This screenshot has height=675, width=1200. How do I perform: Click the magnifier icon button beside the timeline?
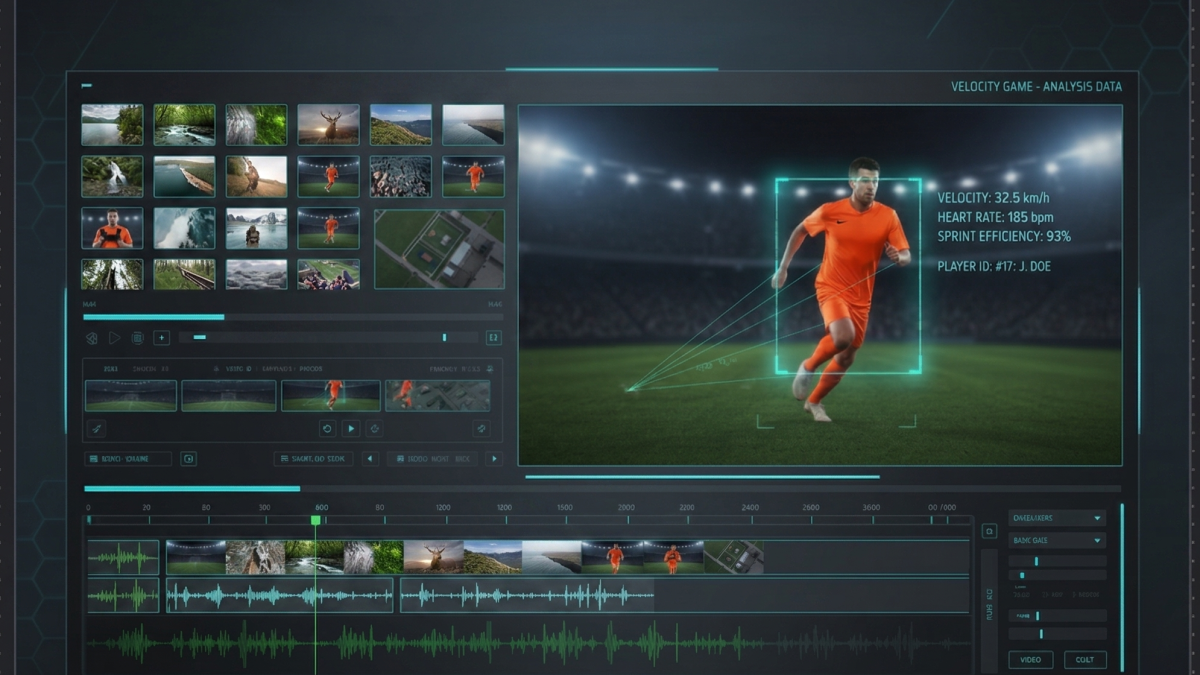click(989, 531)
